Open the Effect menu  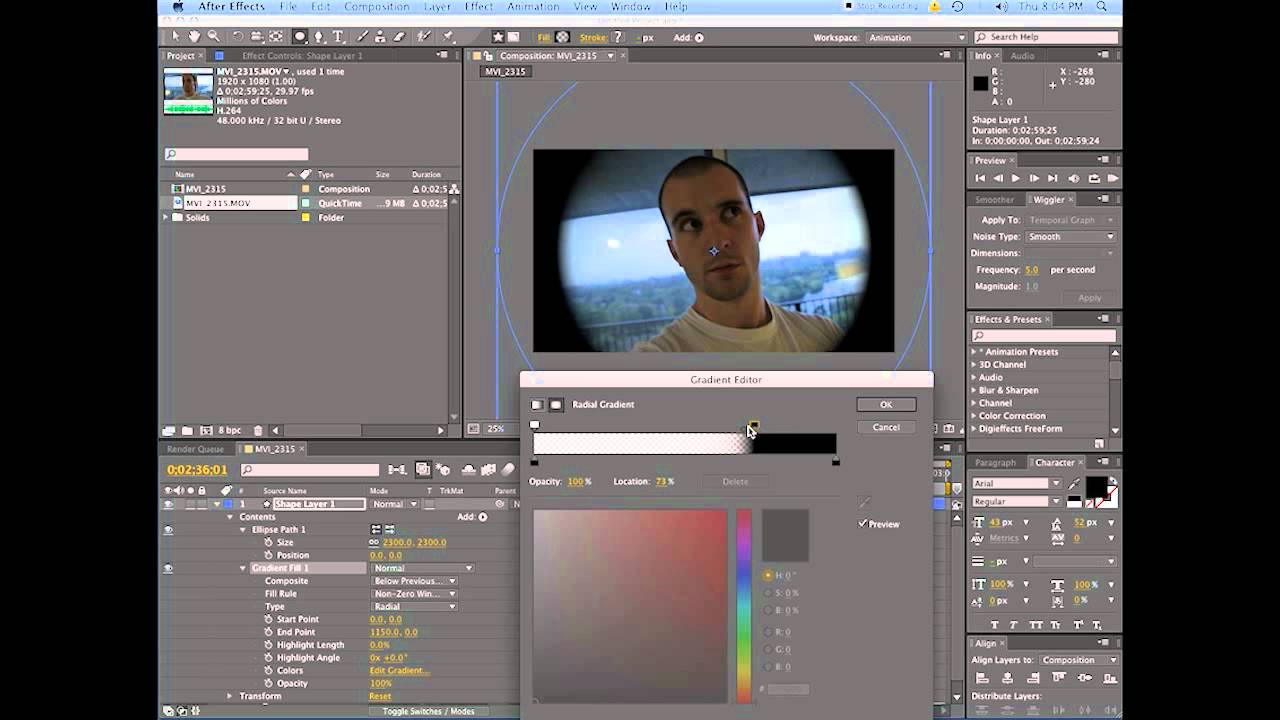point(479,7)
